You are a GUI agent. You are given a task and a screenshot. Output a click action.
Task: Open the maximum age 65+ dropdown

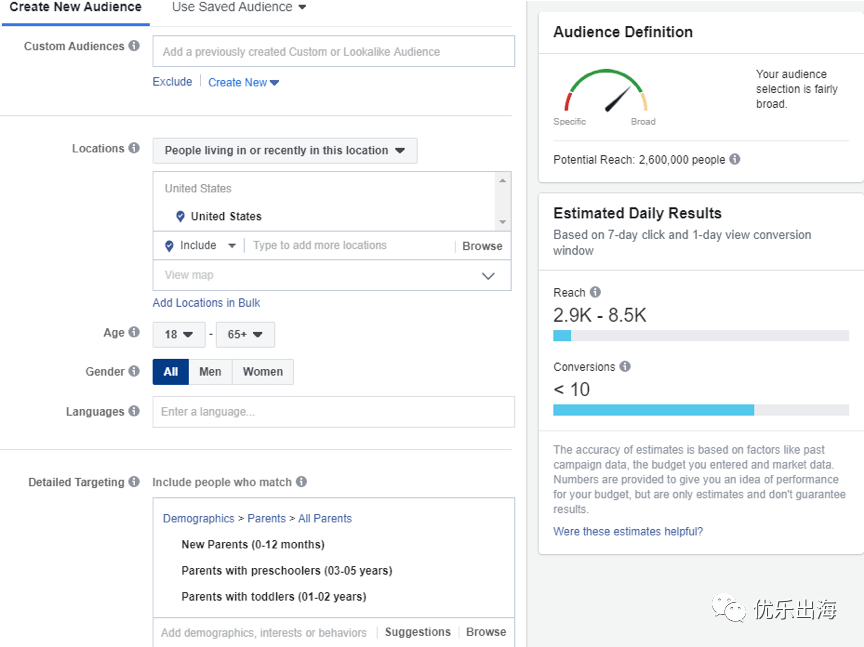245,335
